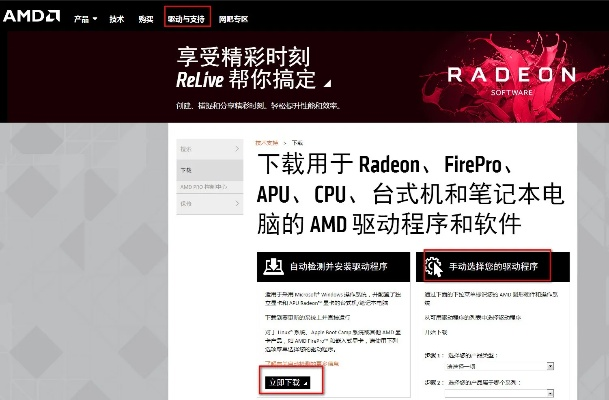Click the auto-detect download tray icon
Screen dimensions: 609x400
click(272, 267)
